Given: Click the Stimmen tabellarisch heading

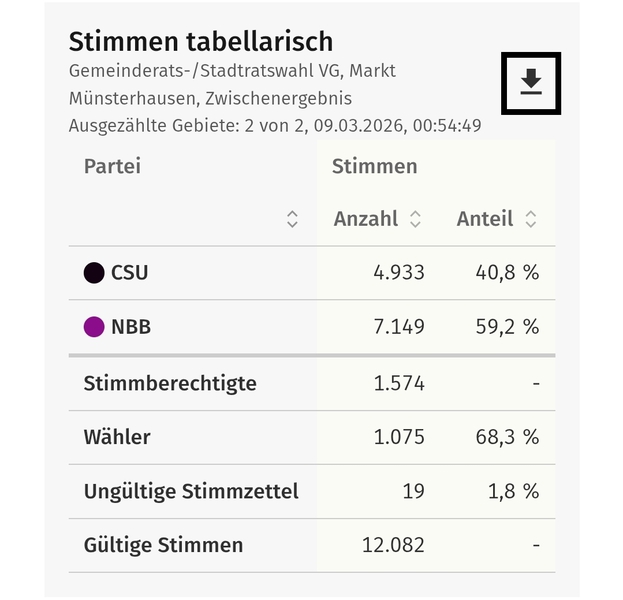Looking at the screenshot, I should pyautogui.click(x=200, y=41).
